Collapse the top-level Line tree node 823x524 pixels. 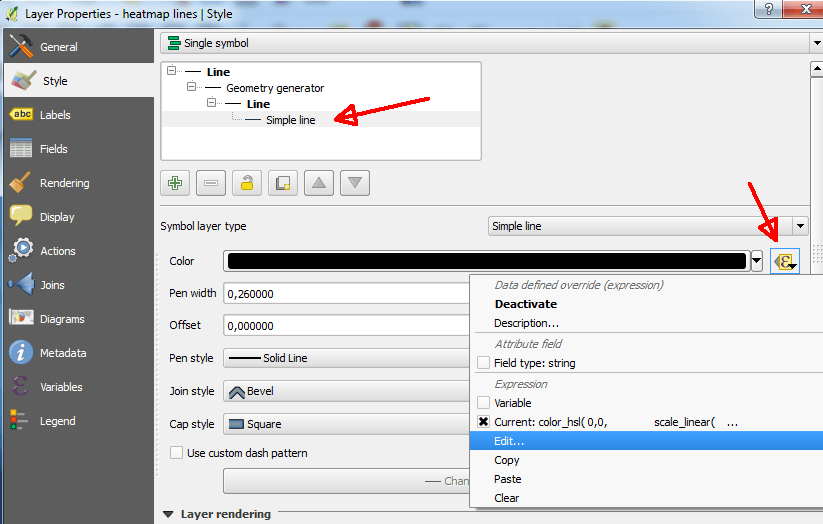point(172,70)
